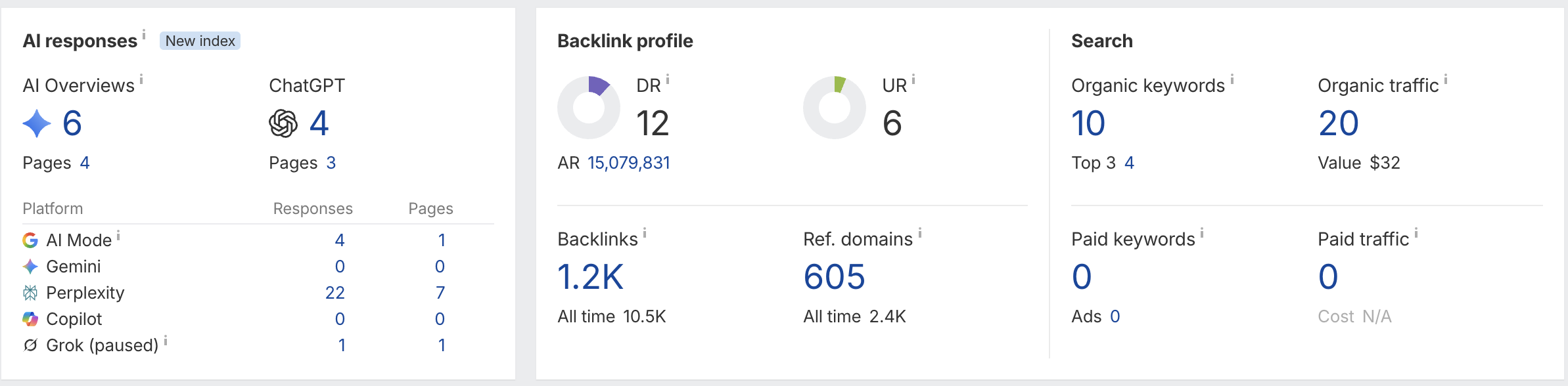Open the 605 Ref. domains value
Screen dimensions: 1568x386
835,277
